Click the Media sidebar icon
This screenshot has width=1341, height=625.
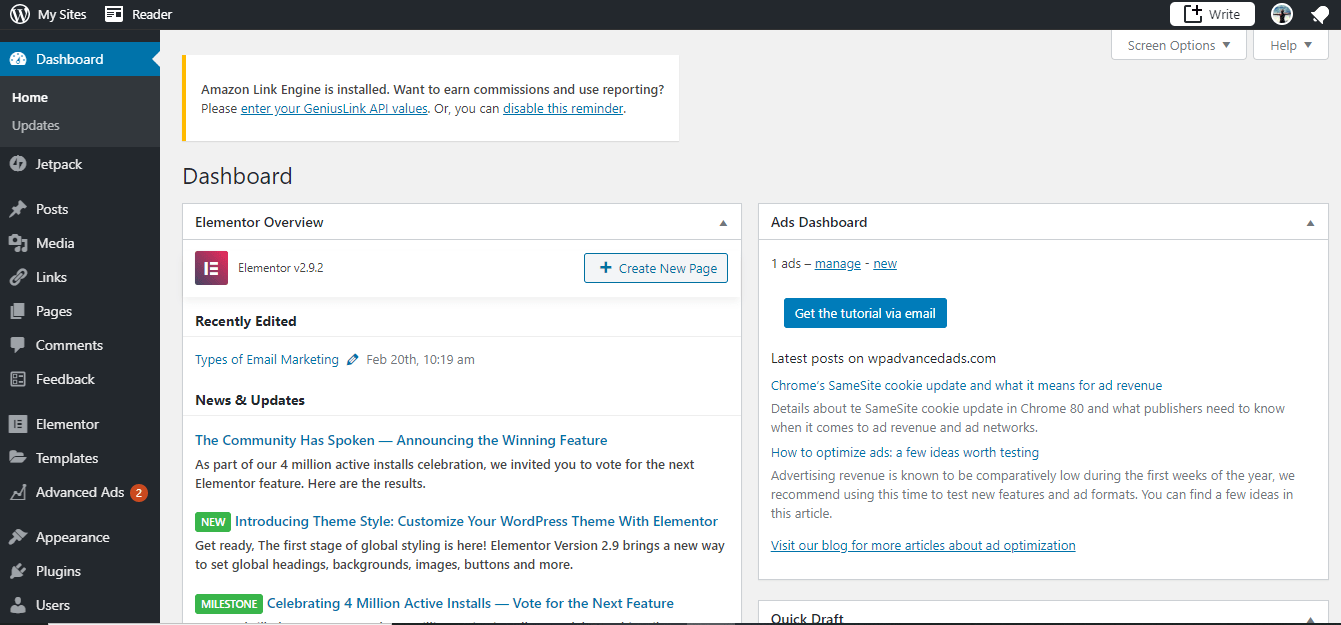point(18,243)
